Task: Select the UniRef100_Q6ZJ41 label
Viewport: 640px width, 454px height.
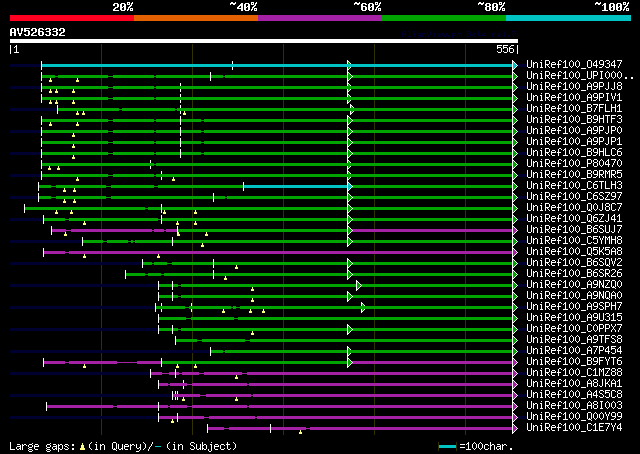Action: coord(574,218)
